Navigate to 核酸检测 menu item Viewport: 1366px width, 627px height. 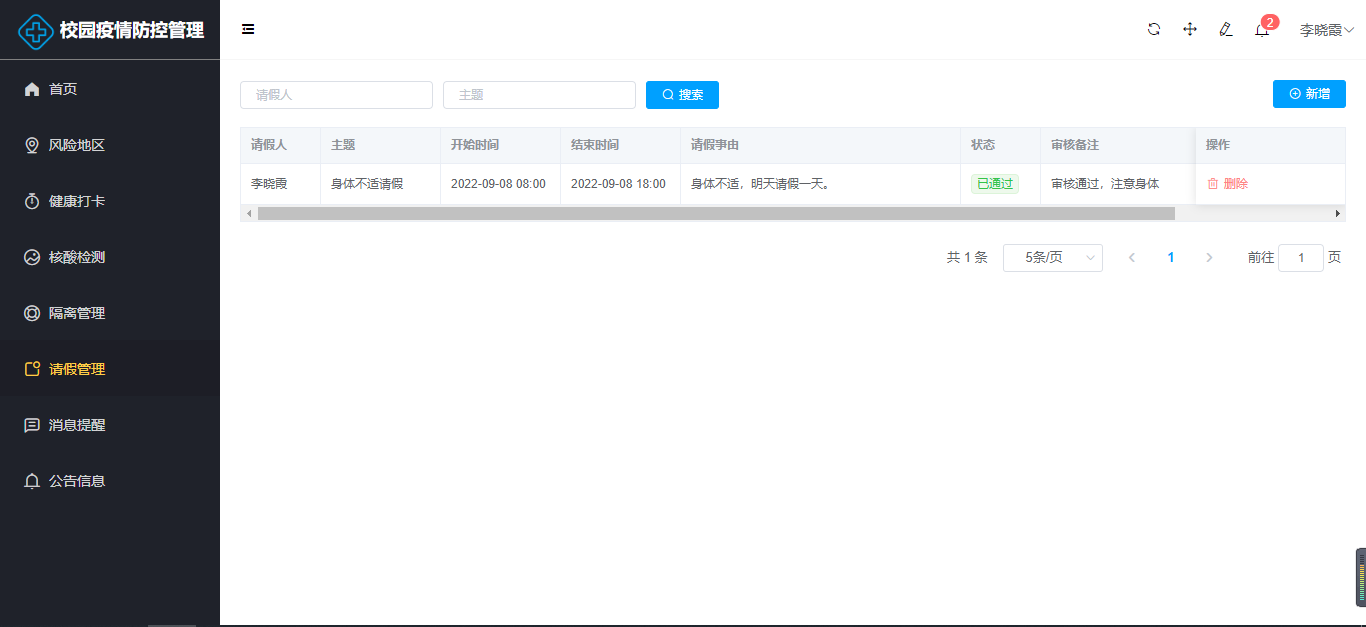(77, 257)
